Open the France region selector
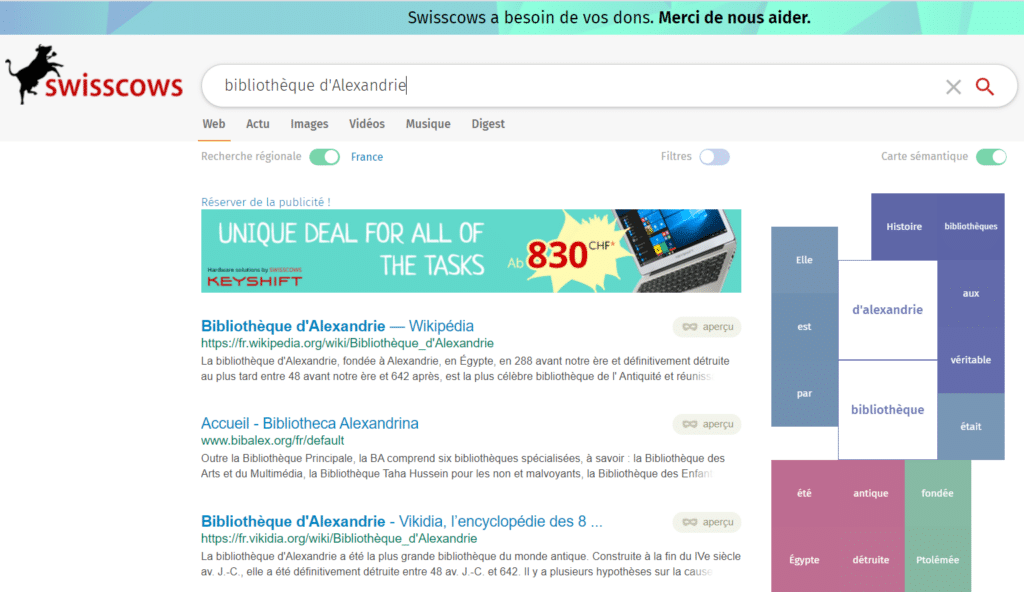The height and width of the screenshot is (592, 1024). [366, 157]
